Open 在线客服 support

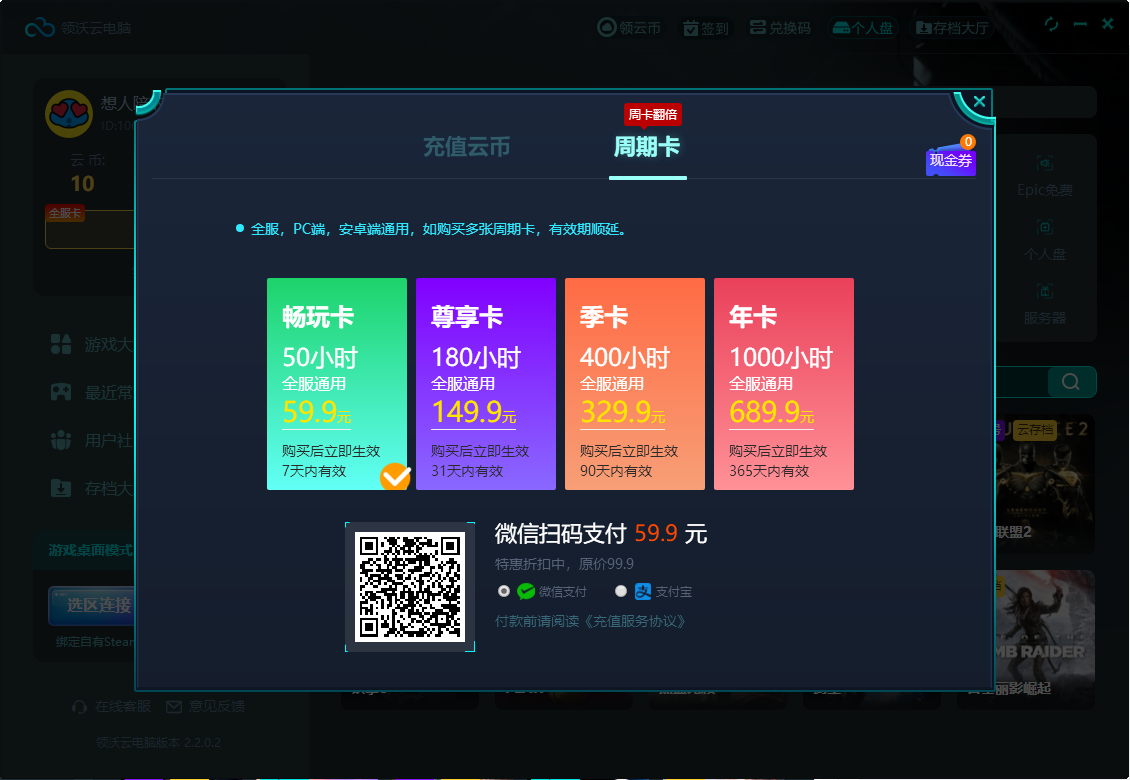tap(112, 706)
